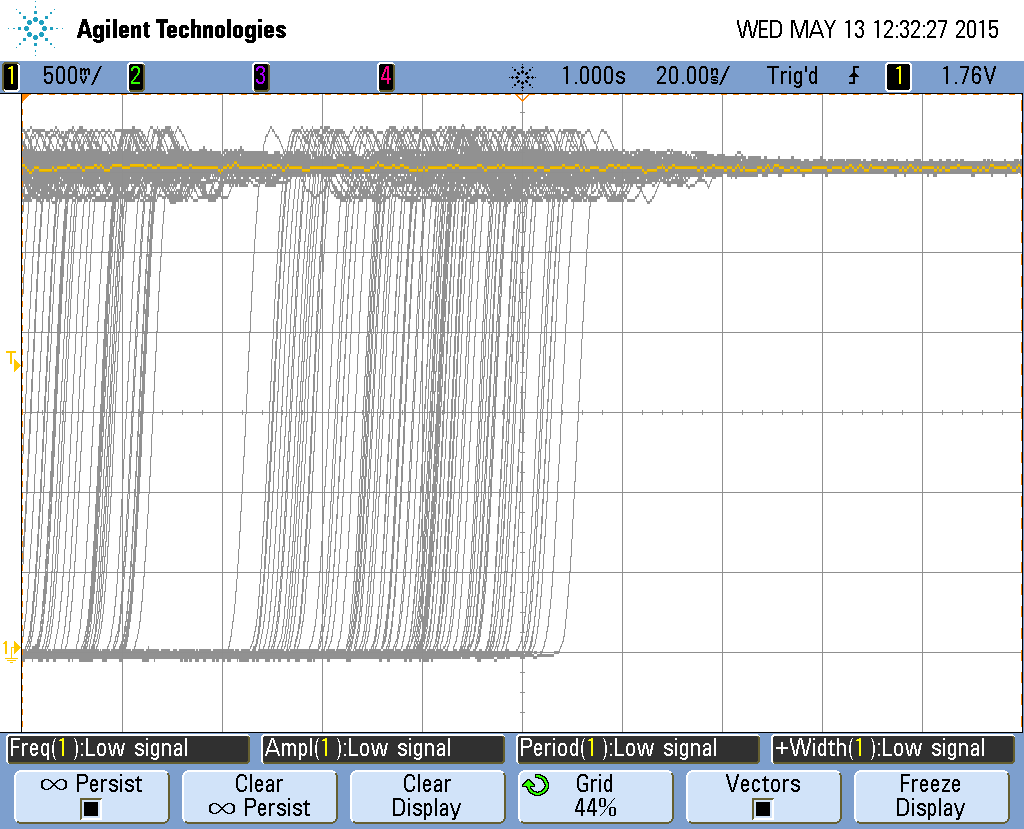Toggle the Vectors checkbox
The height and width of the screenshot is (829, 1024).
(x=763, y=809)
